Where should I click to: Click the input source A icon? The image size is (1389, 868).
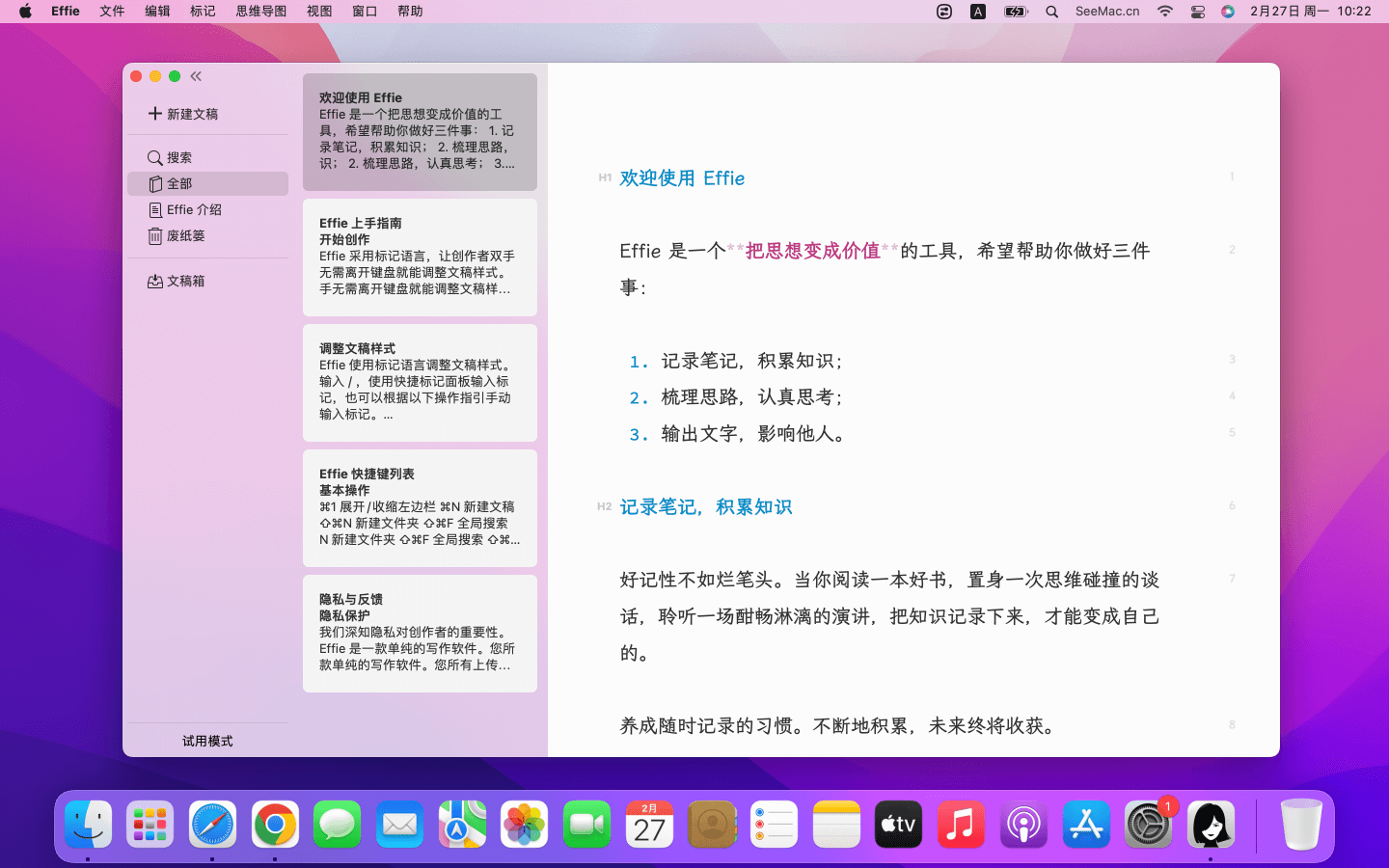pyautogui.click(x=978, y=12)
